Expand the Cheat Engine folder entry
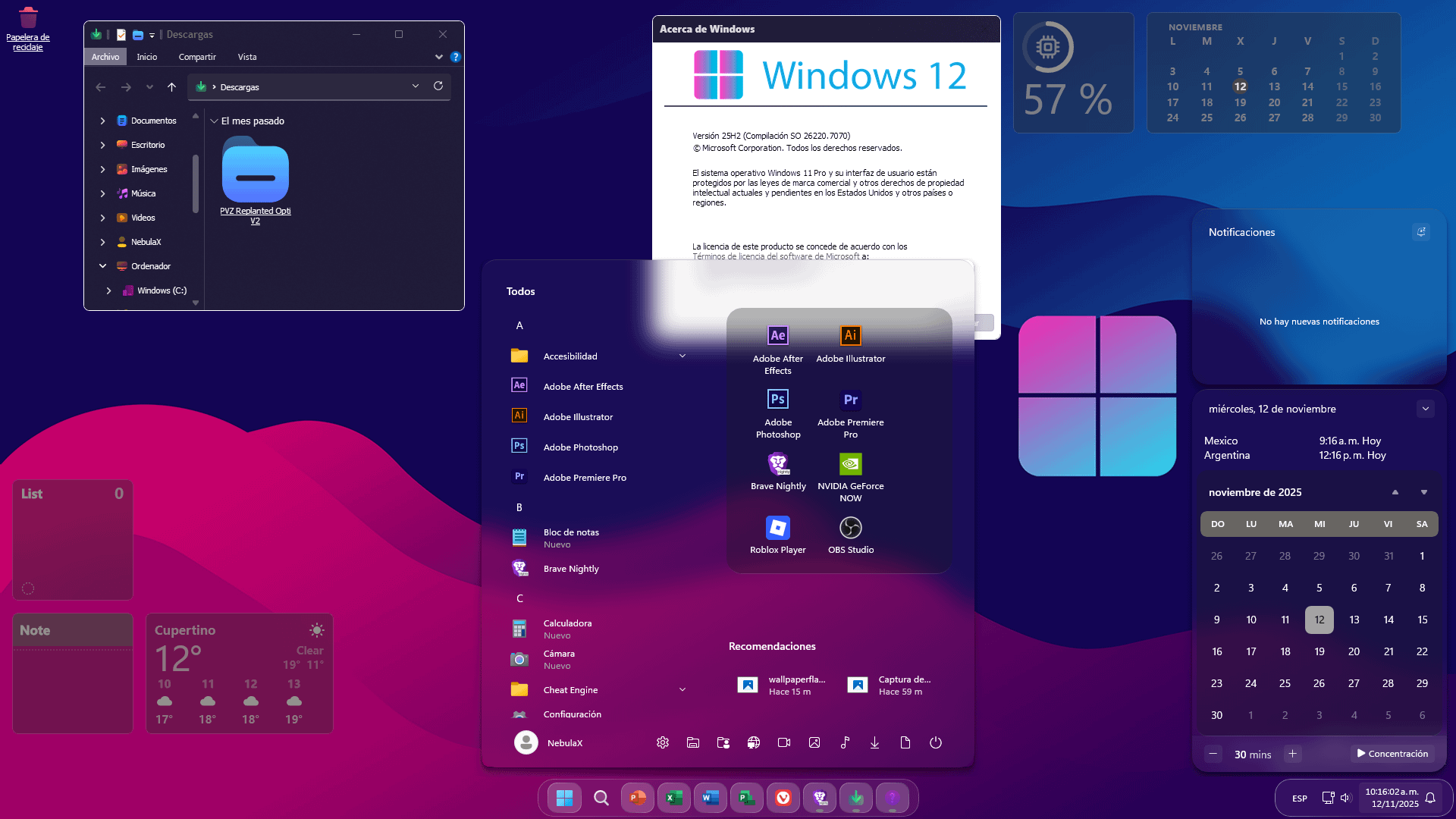This screenshot has height=819, width=1456. 682,690
